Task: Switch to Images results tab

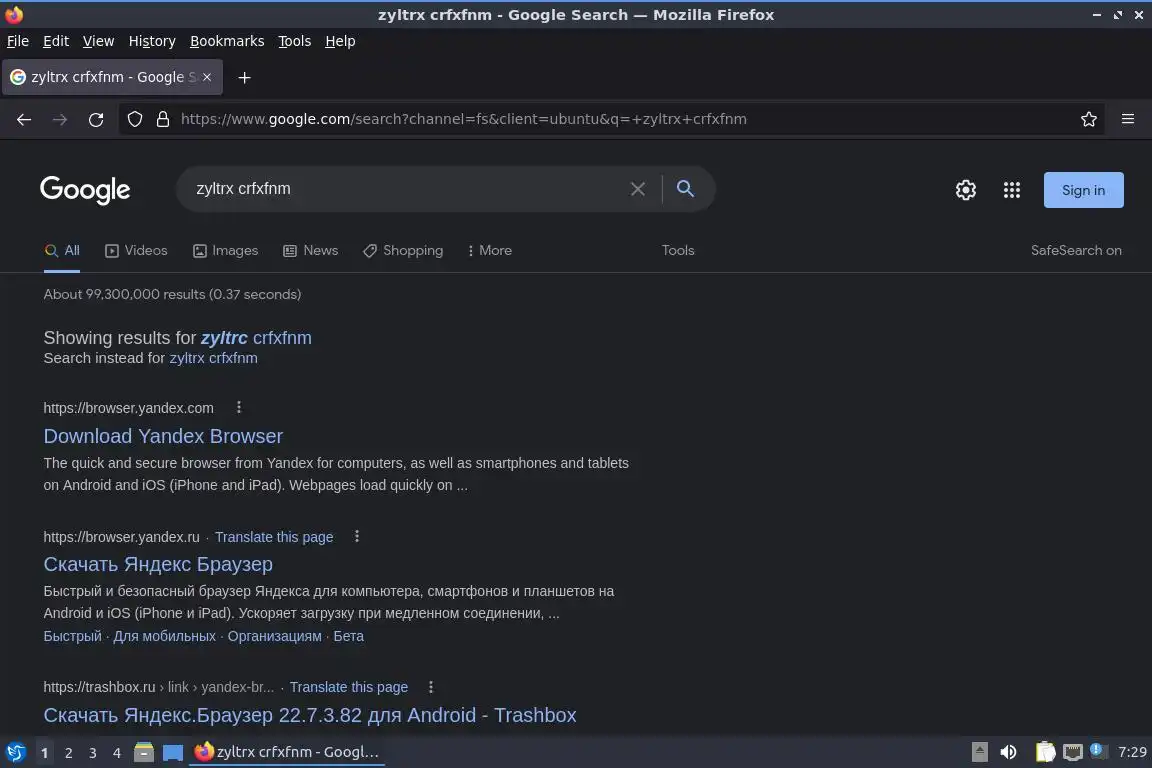Action: click(x=226, y=251)
